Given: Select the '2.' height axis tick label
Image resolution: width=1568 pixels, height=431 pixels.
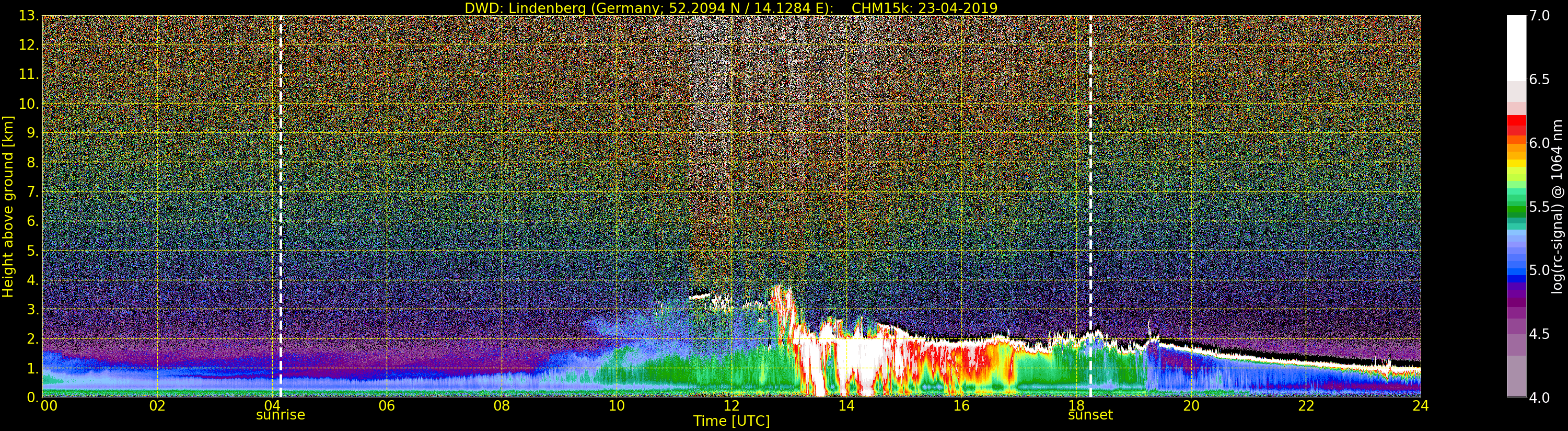Looking at the screenshot, I should click(x=33, y=339).
